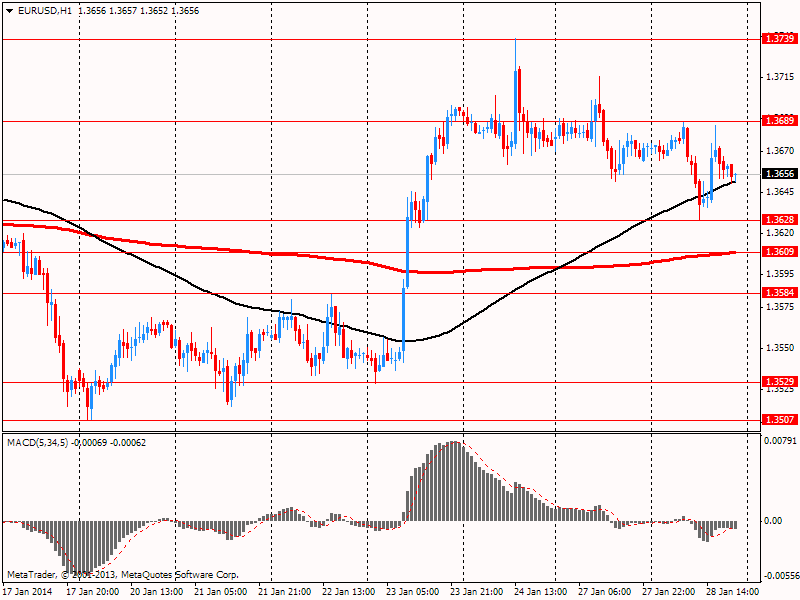800x600 pixels.
Task: Select the 1.3507 support level label
Action: coord(779,420)
